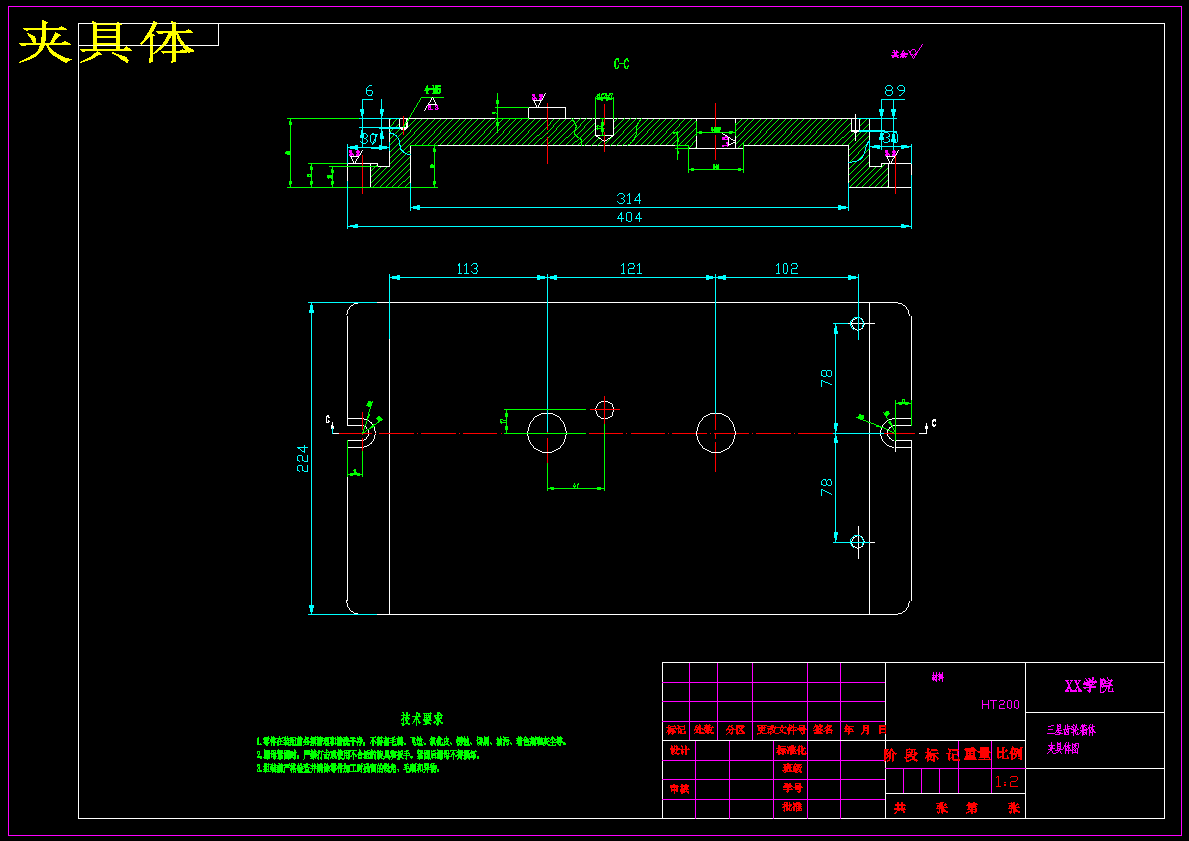Select the 设计 label in title block
The width and height of the screenshot is (1189, 841).
(679, 750)
